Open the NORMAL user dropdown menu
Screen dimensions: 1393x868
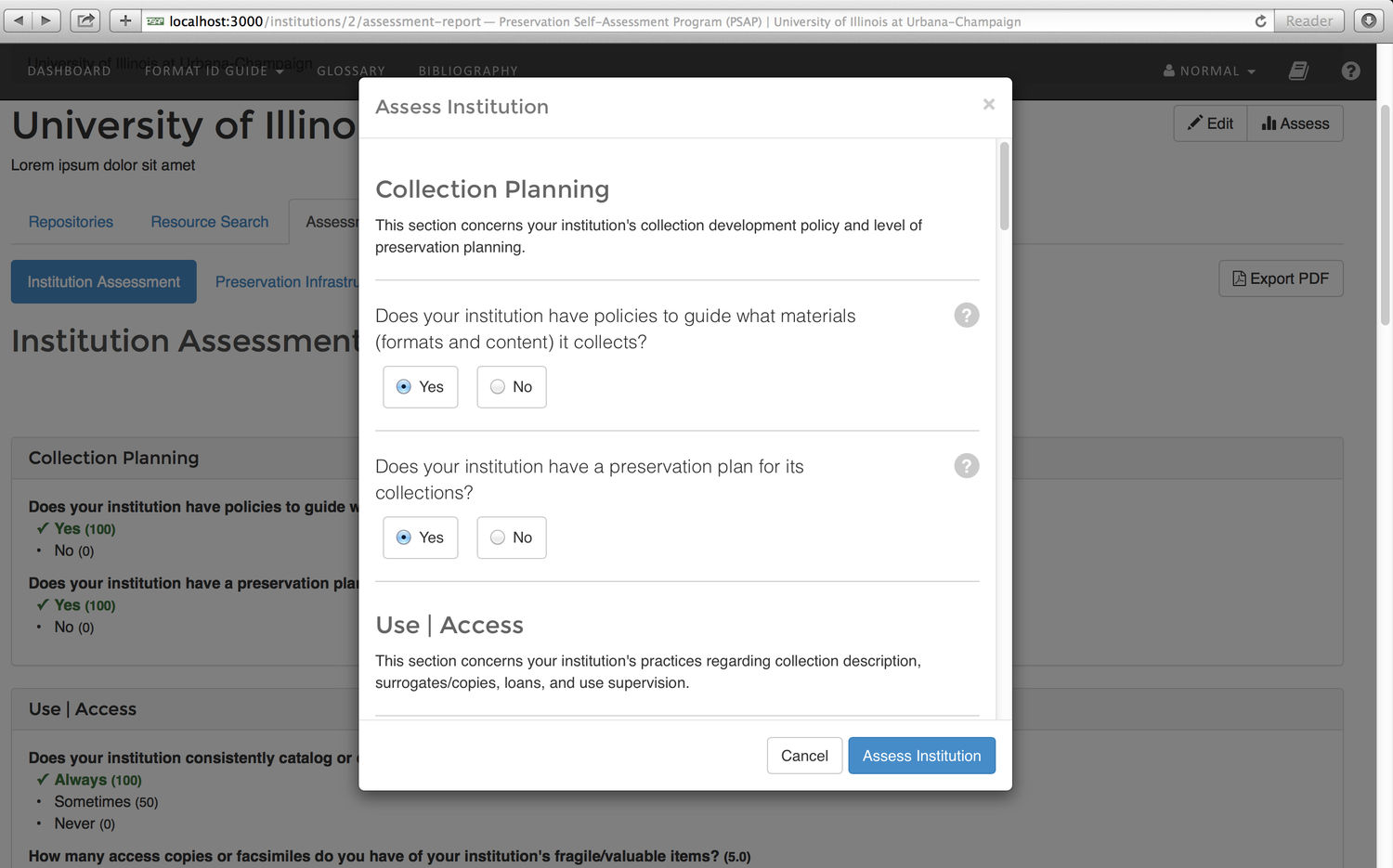point(1207,70)
